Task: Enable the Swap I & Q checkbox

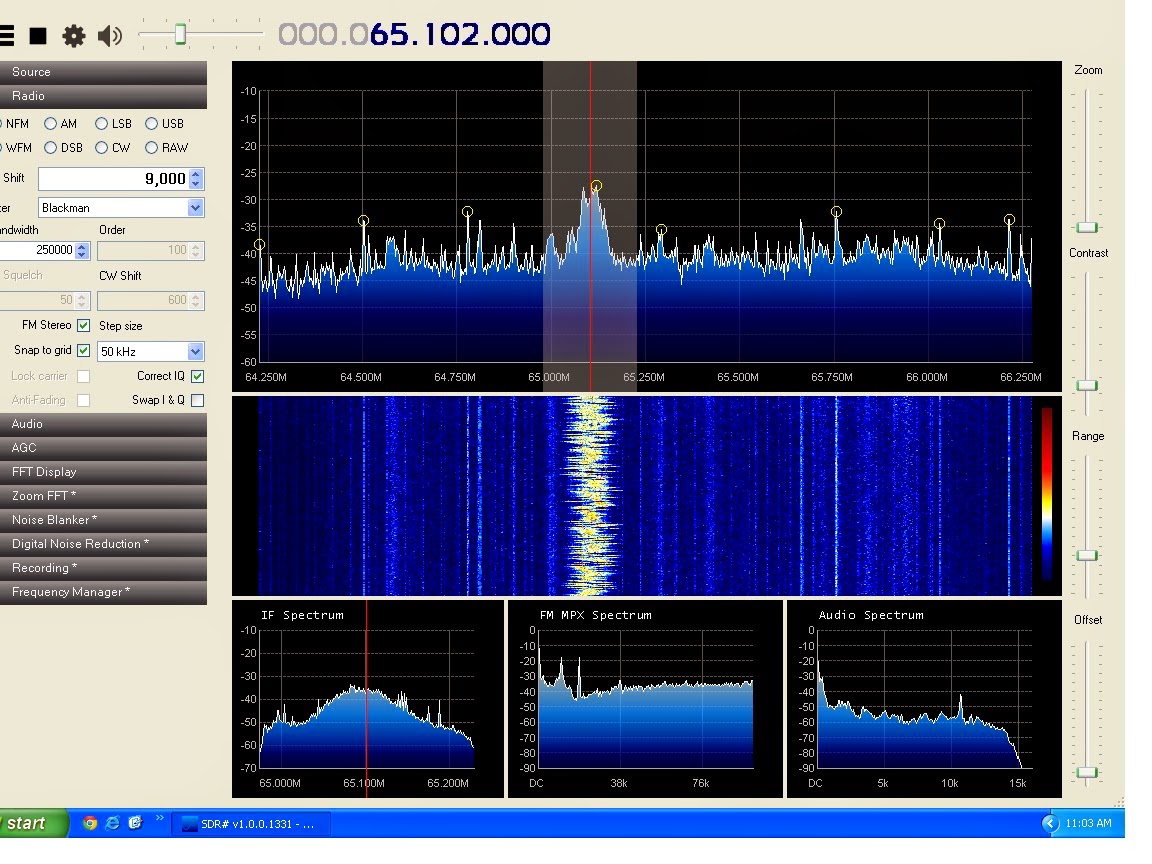Action: [198, 400]
